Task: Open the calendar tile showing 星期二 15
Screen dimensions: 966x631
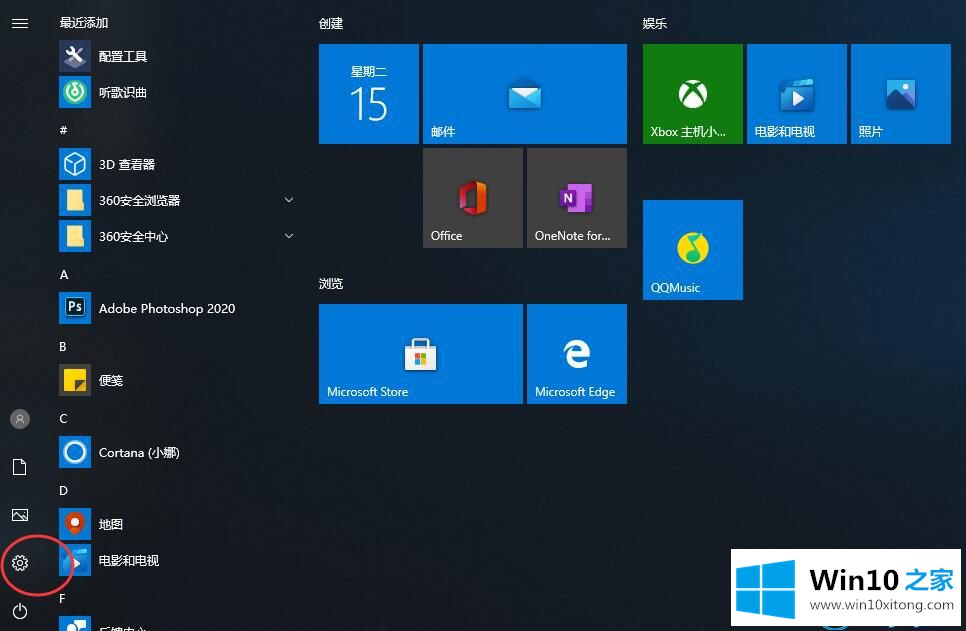Action: 368,94
